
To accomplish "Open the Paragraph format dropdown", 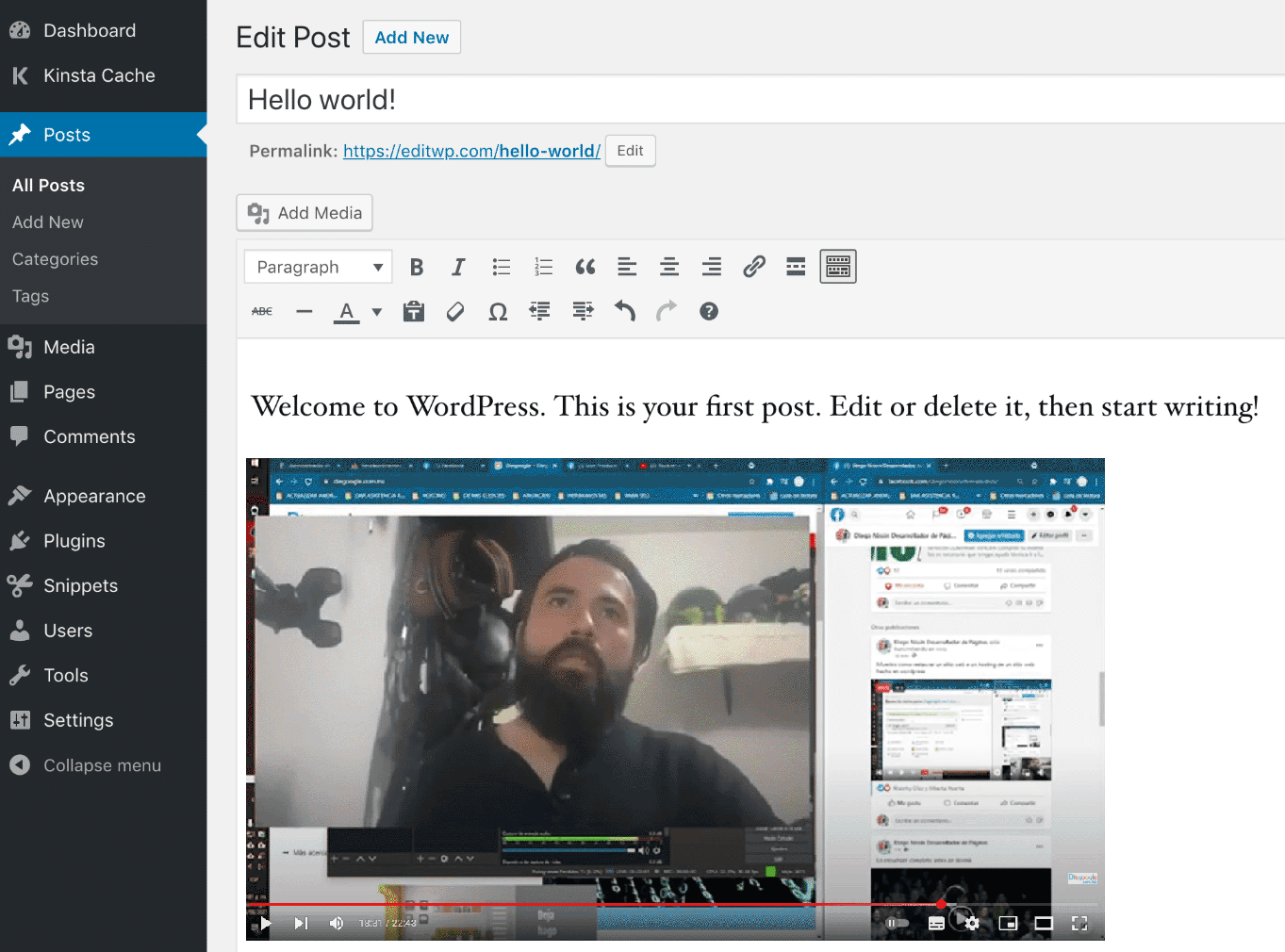I will 319,267.
